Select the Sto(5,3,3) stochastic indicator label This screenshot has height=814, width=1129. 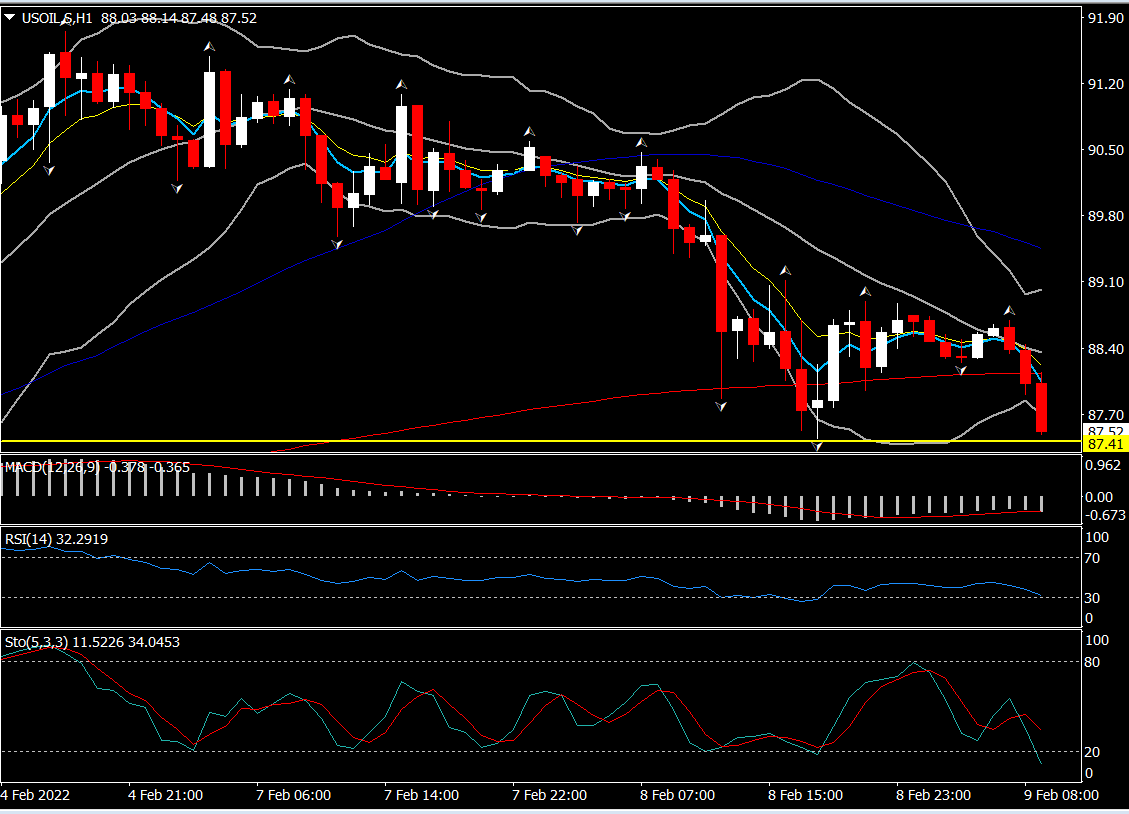(36, 642)
